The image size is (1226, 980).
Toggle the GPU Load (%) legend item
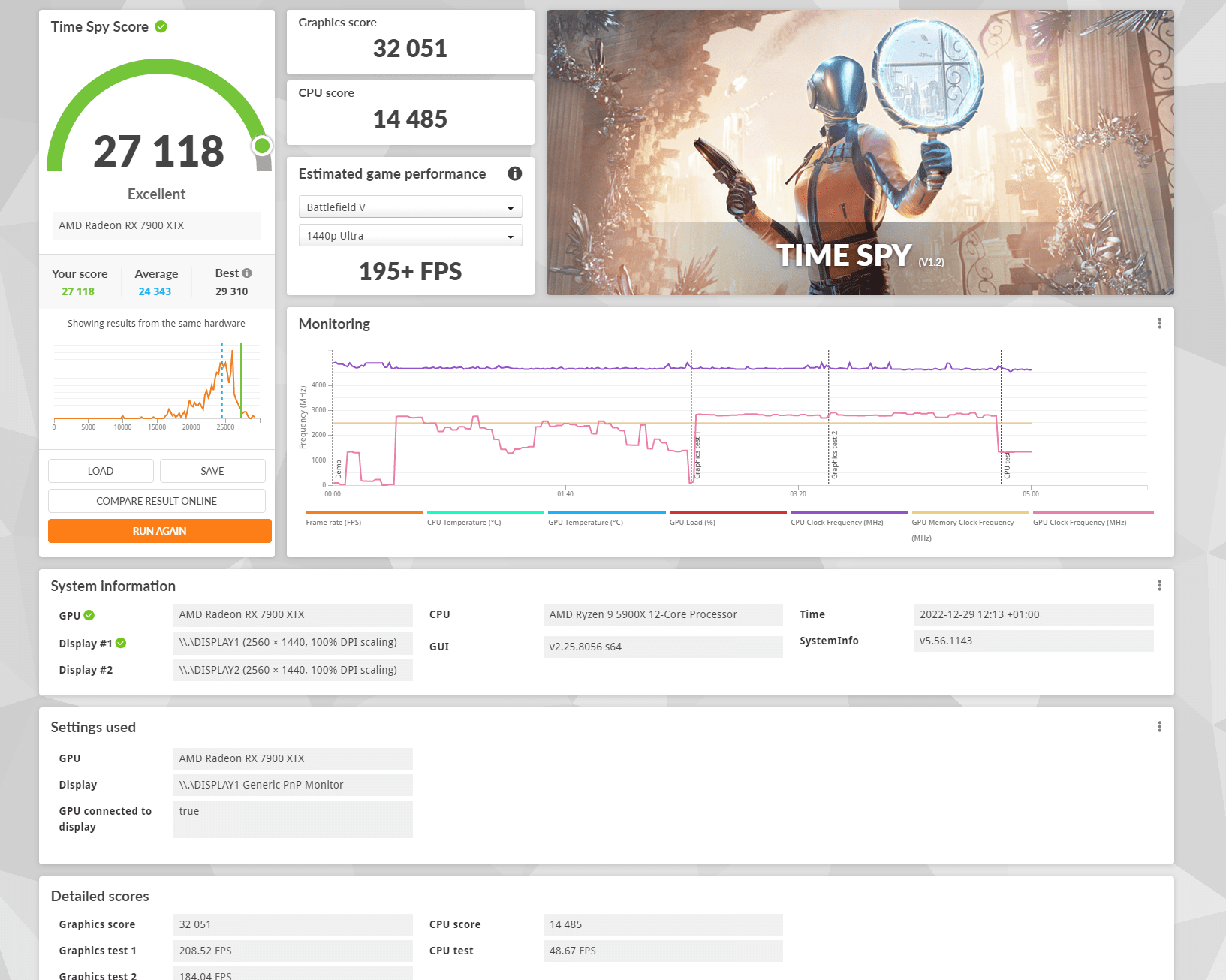(x=727, y=519)
